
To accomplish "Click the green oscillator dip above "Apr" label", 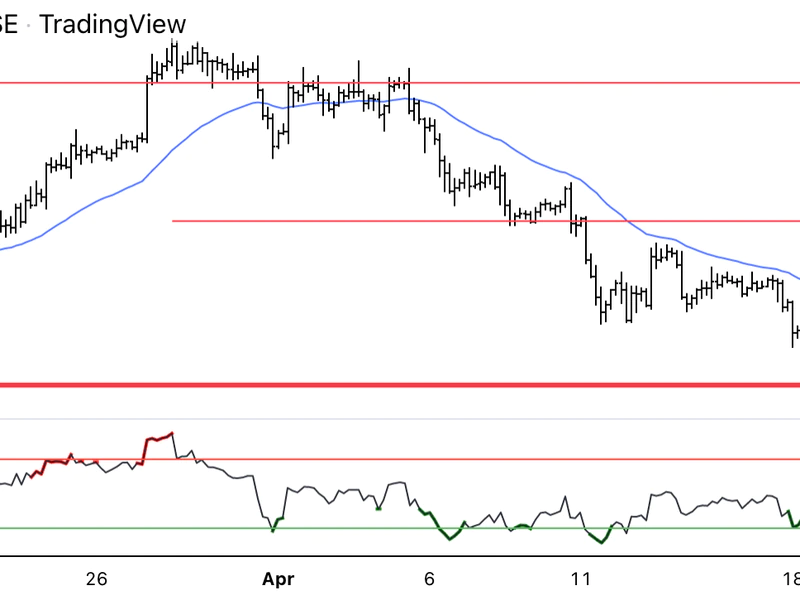I will [272, 526].
